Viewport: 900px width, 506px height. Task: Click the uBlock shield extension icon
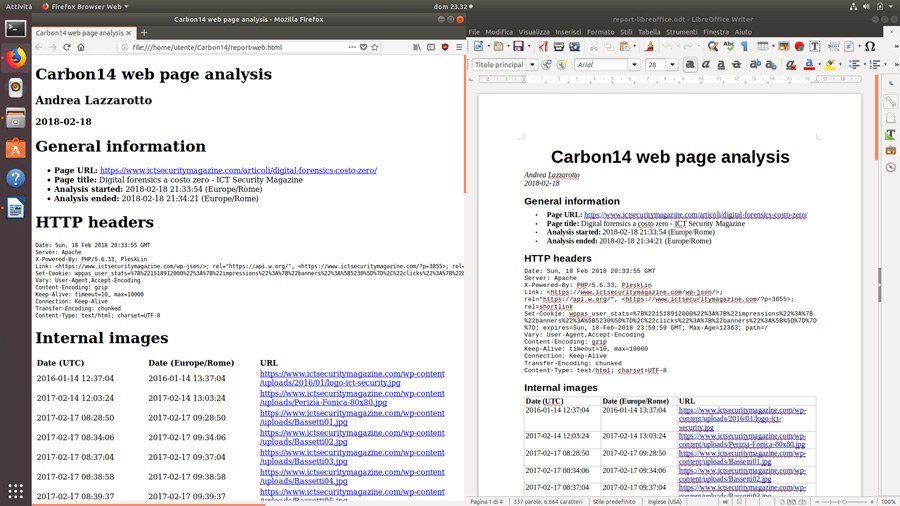coord(445,47)
